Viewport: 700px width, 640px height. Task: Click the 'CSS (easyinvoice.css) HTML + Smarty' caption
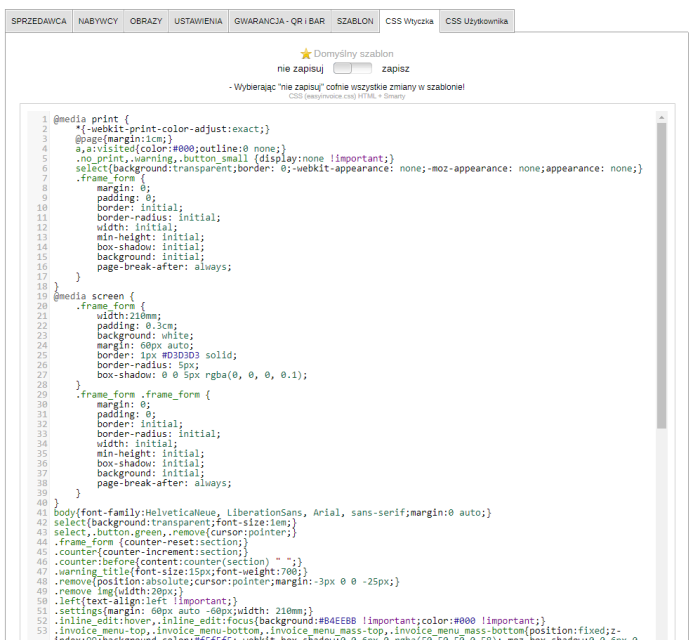point(346,96)
